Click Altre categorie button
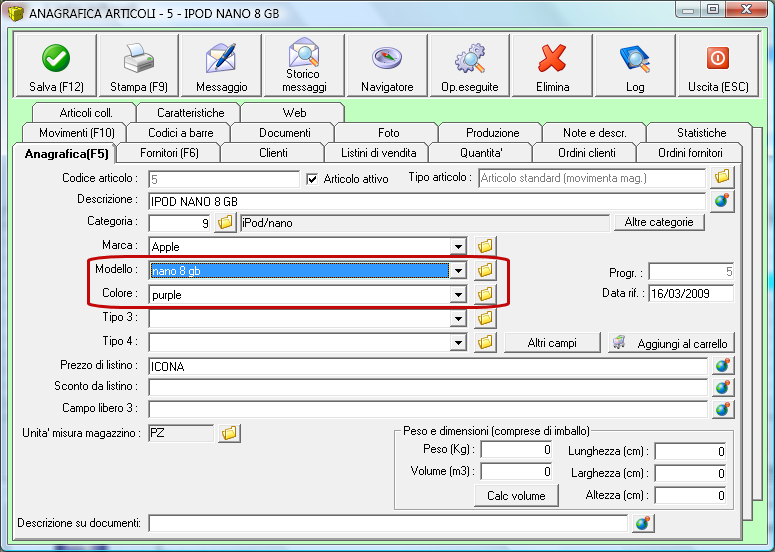 [659, 222]
